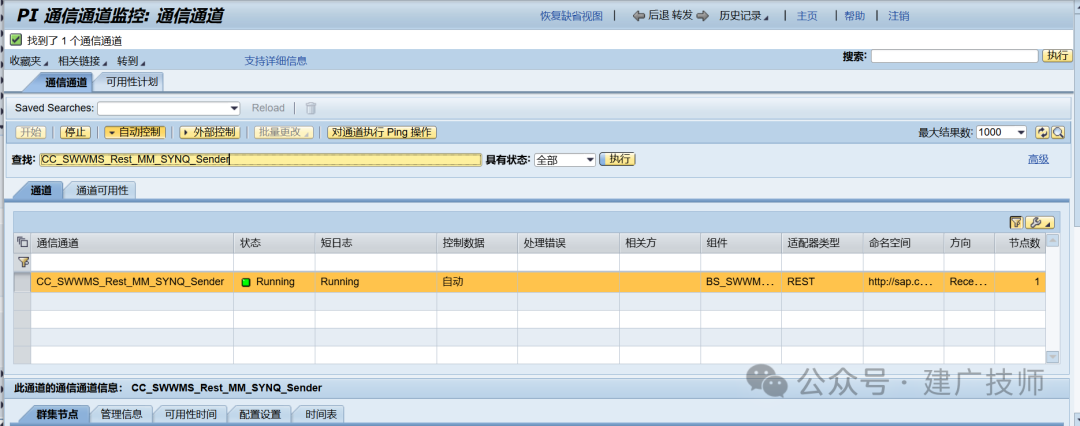Click the magnifier search icon in toolbar

tap(1058, 132)
